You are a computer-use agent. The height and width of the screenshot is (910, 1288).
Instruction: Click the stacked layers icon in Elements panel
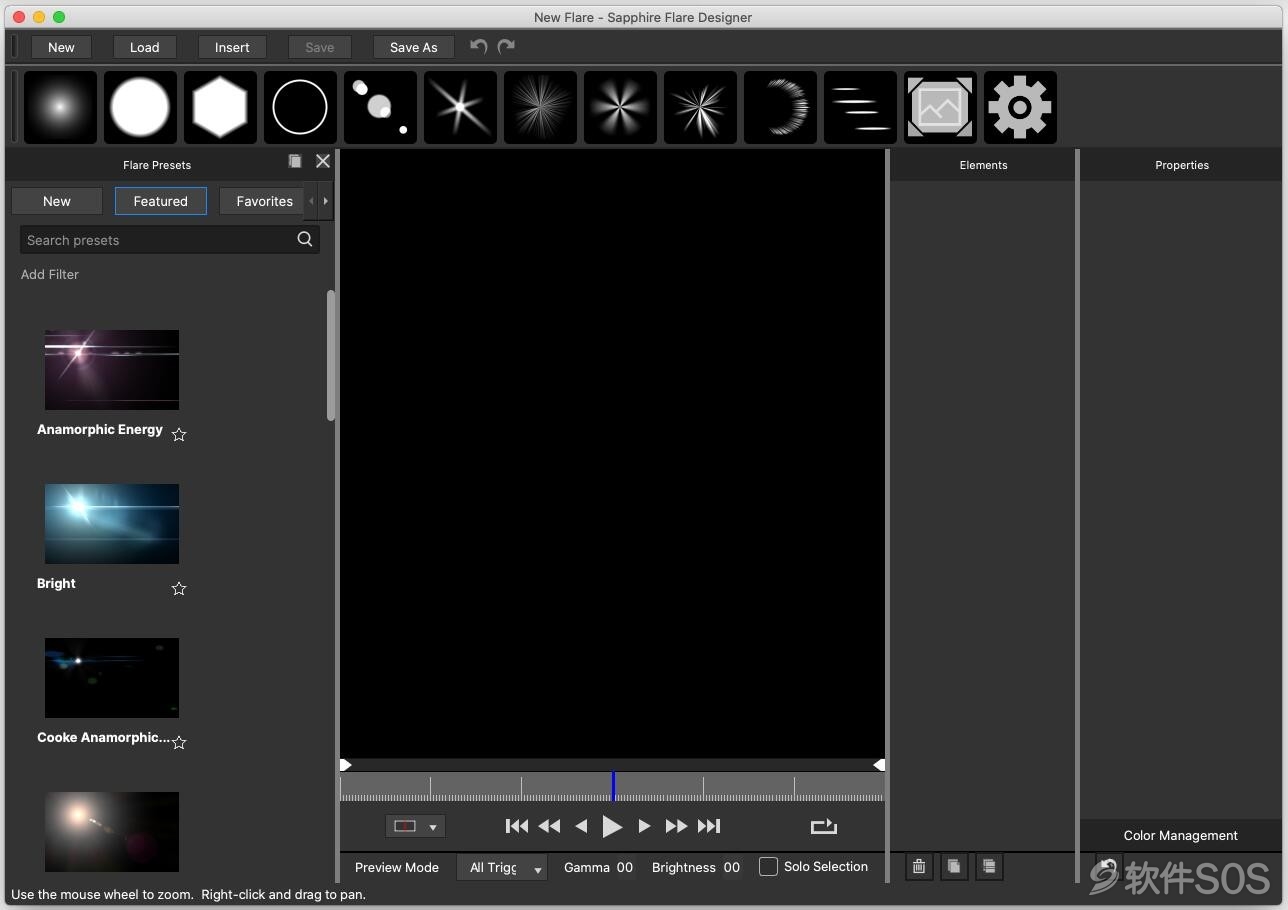coord(989,867)
